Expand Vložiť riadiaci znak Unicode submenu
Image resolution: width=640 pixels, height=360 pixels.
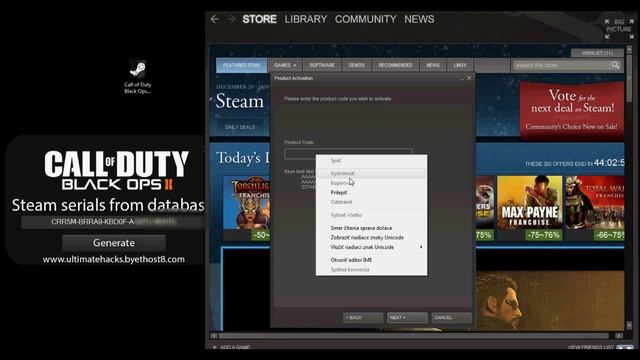pos(371,247)
